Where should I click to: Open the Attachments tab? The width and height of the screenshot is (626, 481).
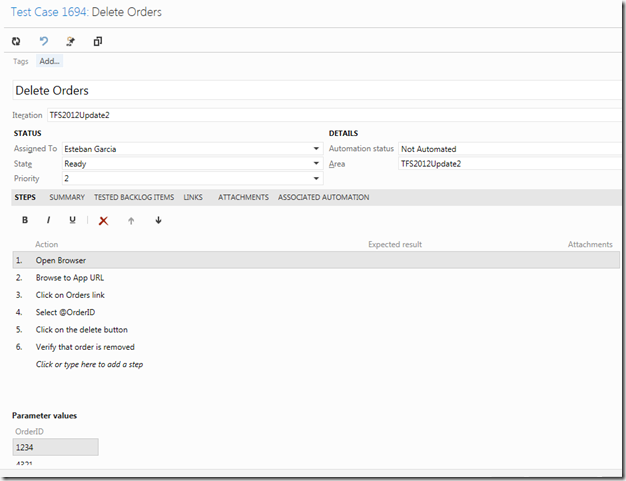(x=244, y=197)
